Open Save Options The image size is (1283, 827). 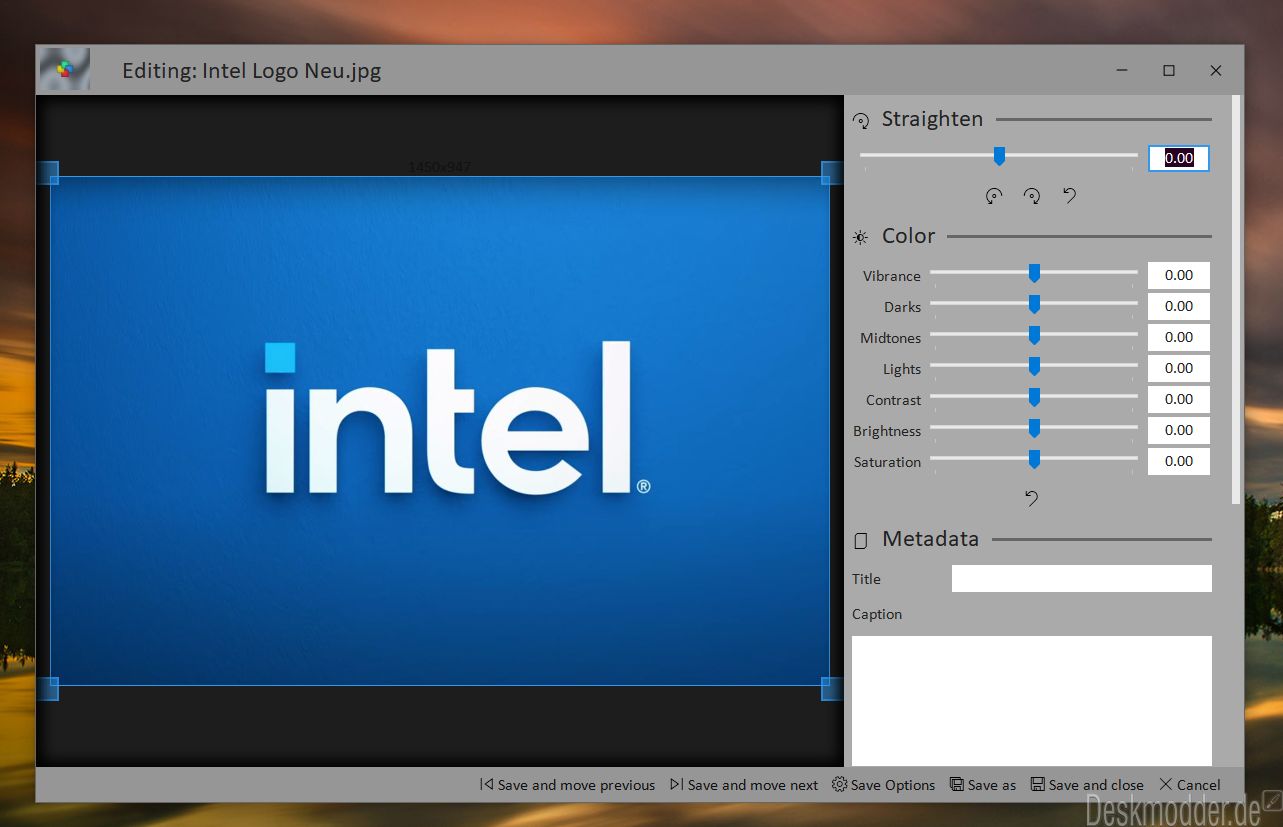[884, 785]
